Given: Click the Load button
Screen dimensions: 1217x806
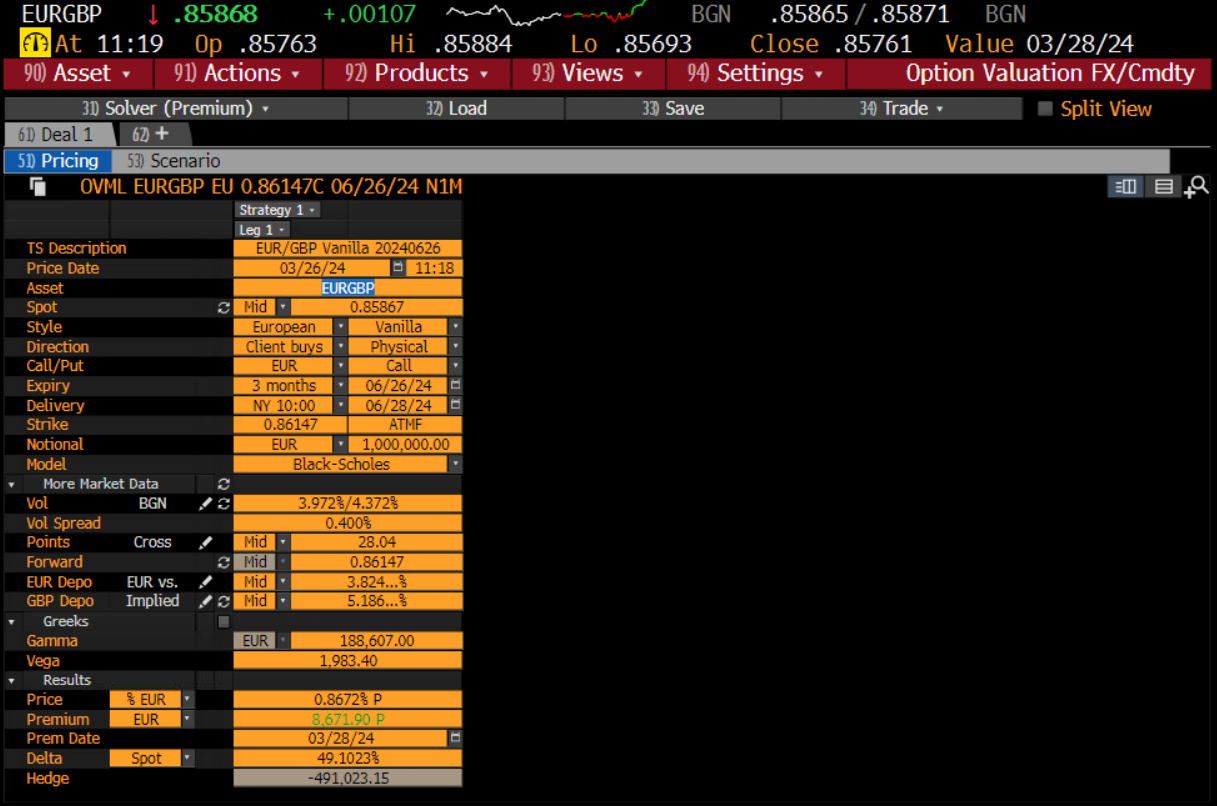Looking at the screenshot, I should tap(456, 109).
